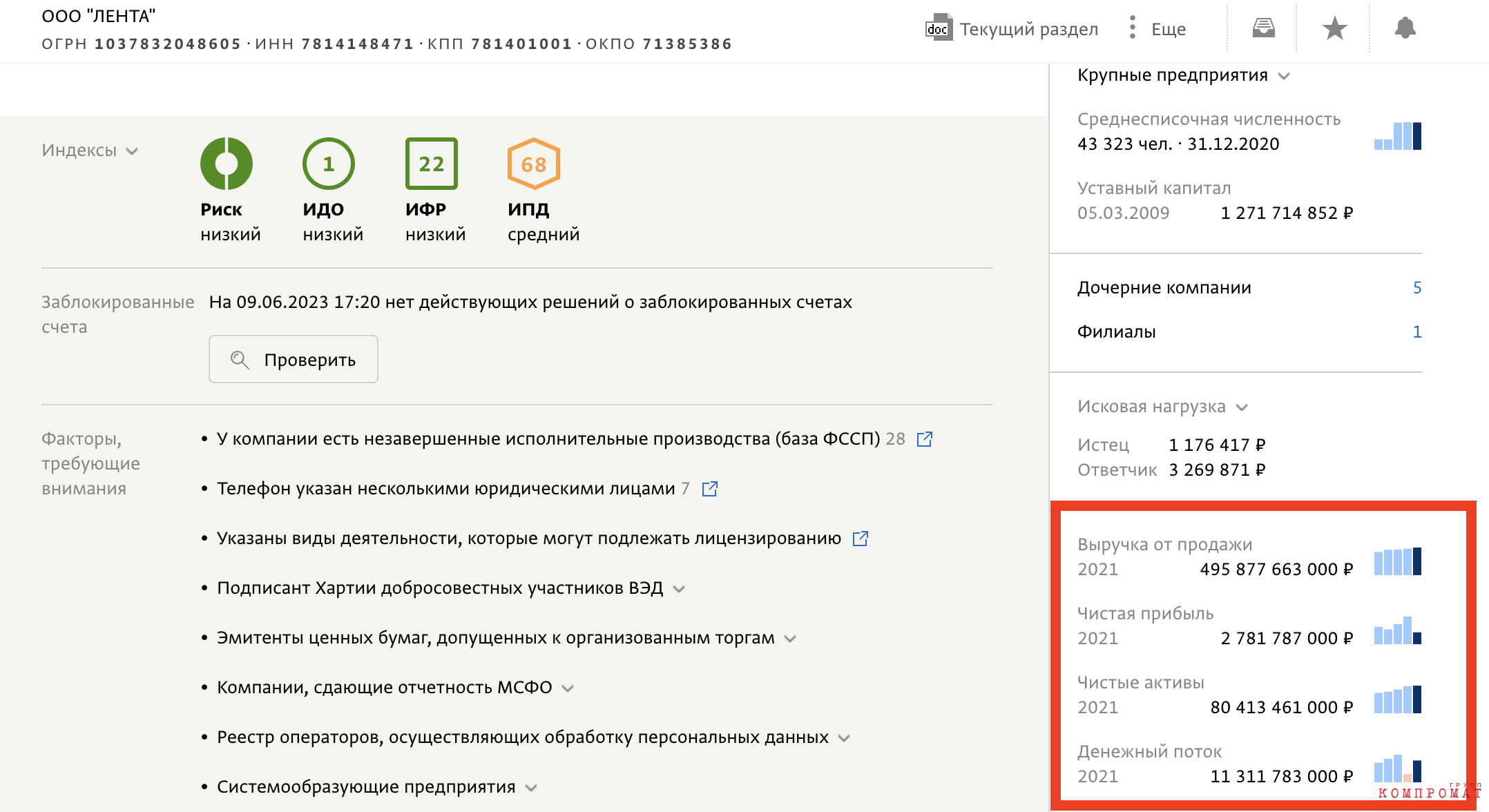
Task: Open 'Чистая прибыль' chart icon
Action: [1397, 630]
